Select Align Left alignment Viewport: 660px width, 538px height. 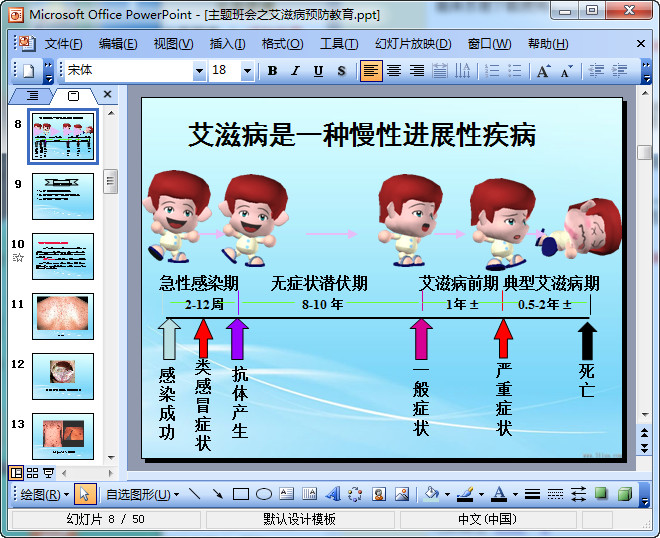(x=371, y=71)
